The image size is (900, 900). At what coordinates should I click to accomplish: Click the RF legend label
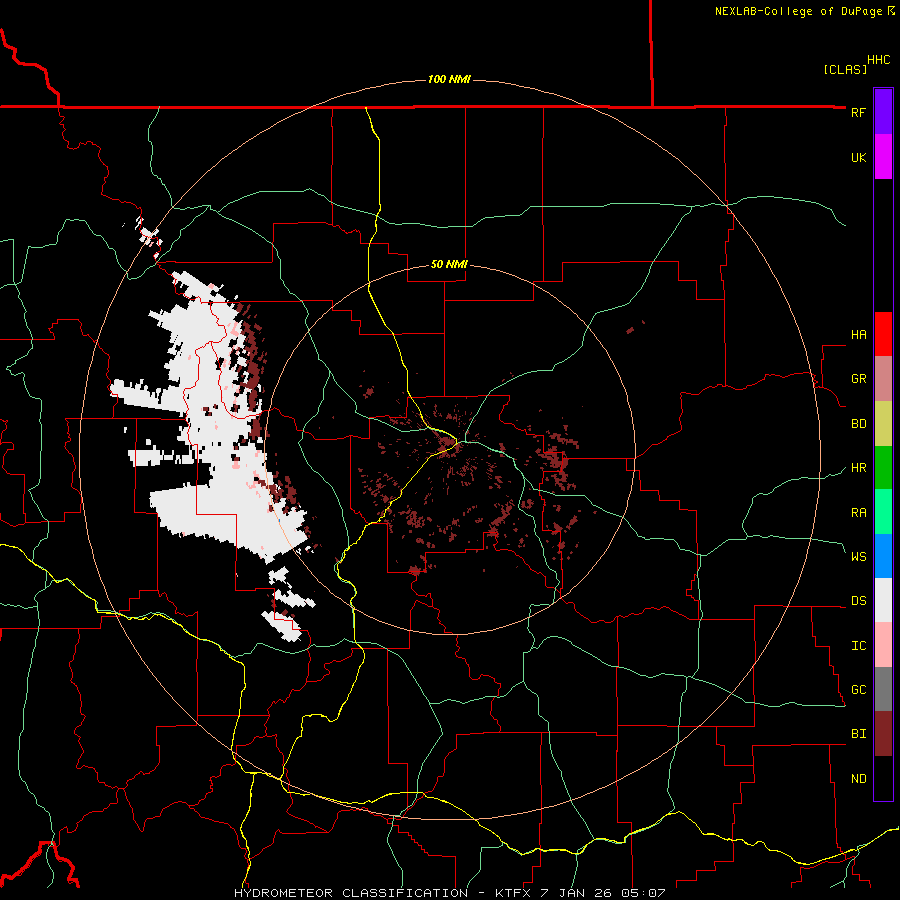(858, 112)
